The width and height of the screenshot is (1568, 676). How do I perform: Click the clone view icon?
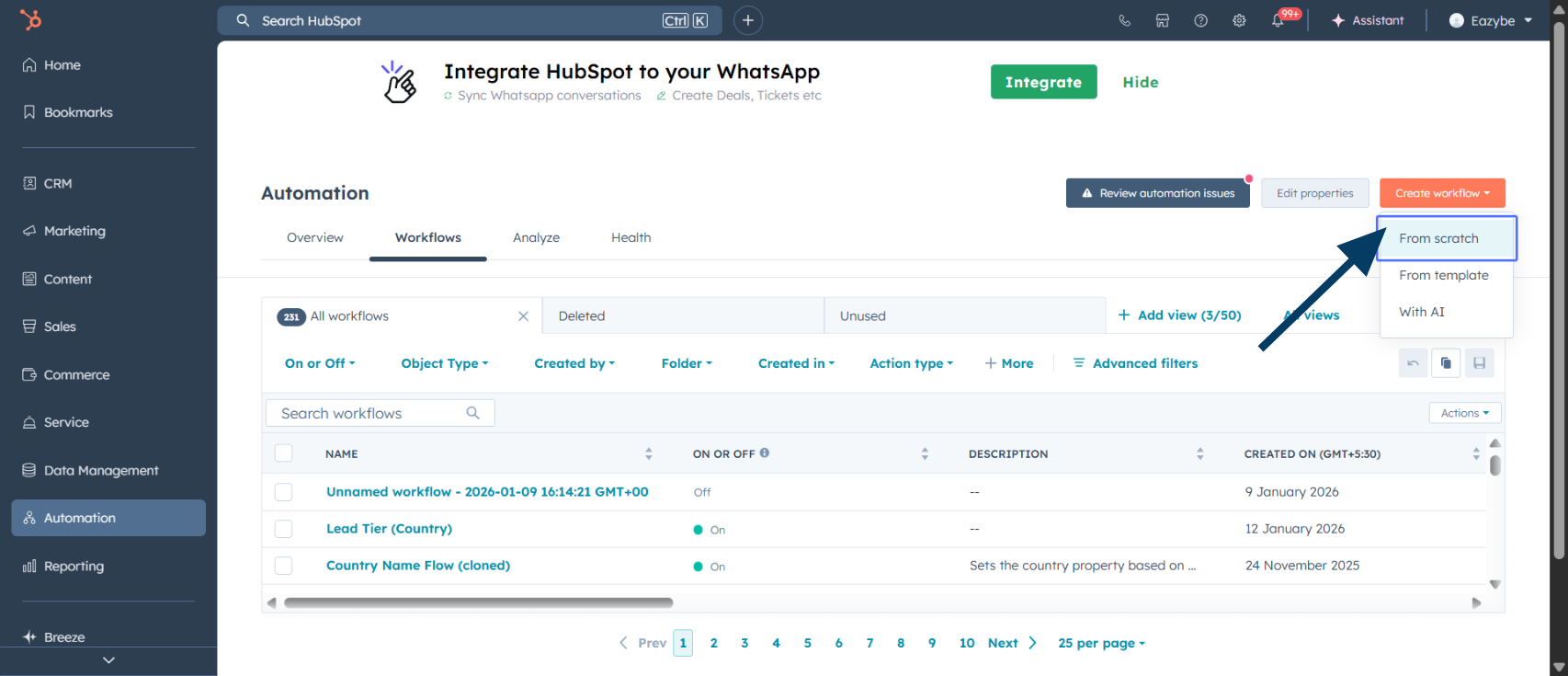pyautogui.click(x=1446, y=363)
